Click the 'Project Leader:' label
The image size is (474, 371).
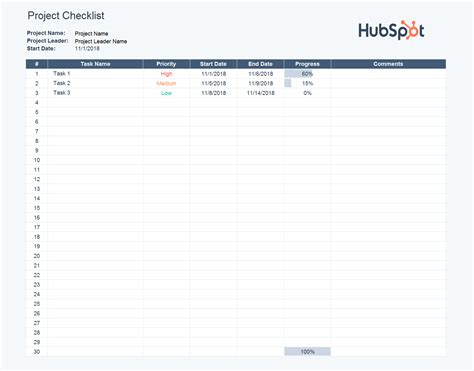pyautogui.click(x=48, y=41)
